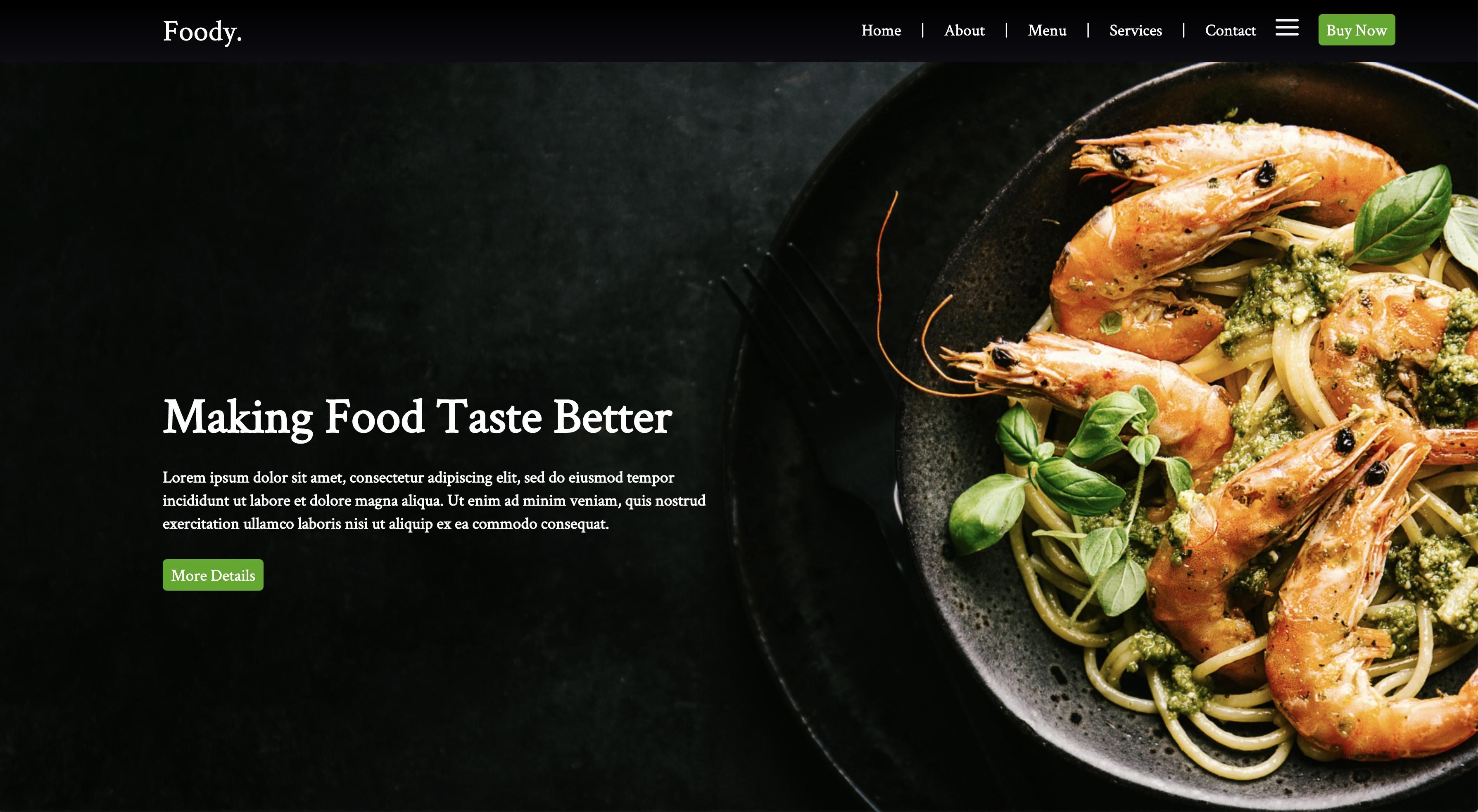Image resolution: width=1478 pixels, height=812 pixels.
Task: Click the word consequat ending the paragraph
Action: [574, 524]
